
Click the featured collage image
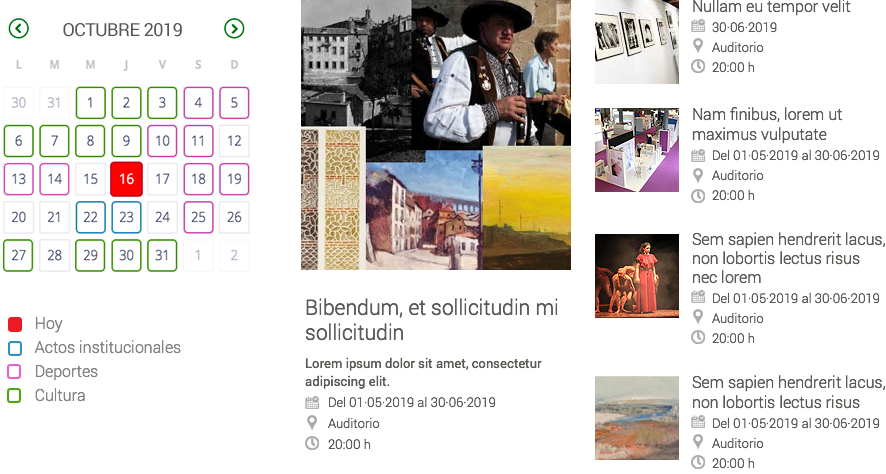click(x=435, y=135)
